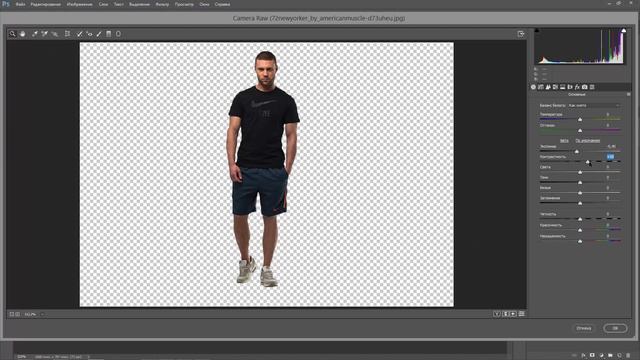
Task: Select the Radial Filter tool
Action: [118, 34]
